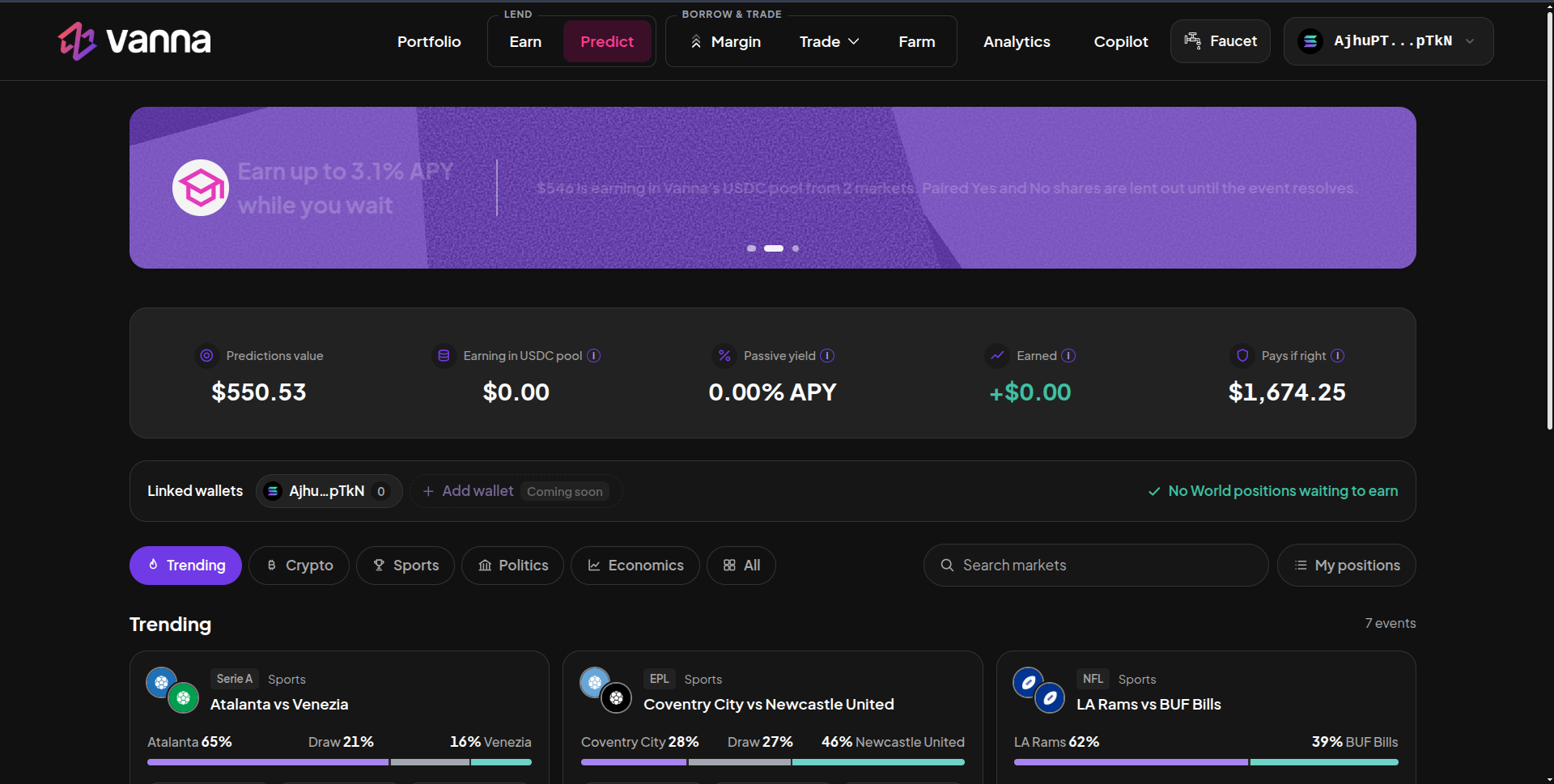Open Analytics in the navigation
Screen dimensions: 1554x784
(1017, 41)
